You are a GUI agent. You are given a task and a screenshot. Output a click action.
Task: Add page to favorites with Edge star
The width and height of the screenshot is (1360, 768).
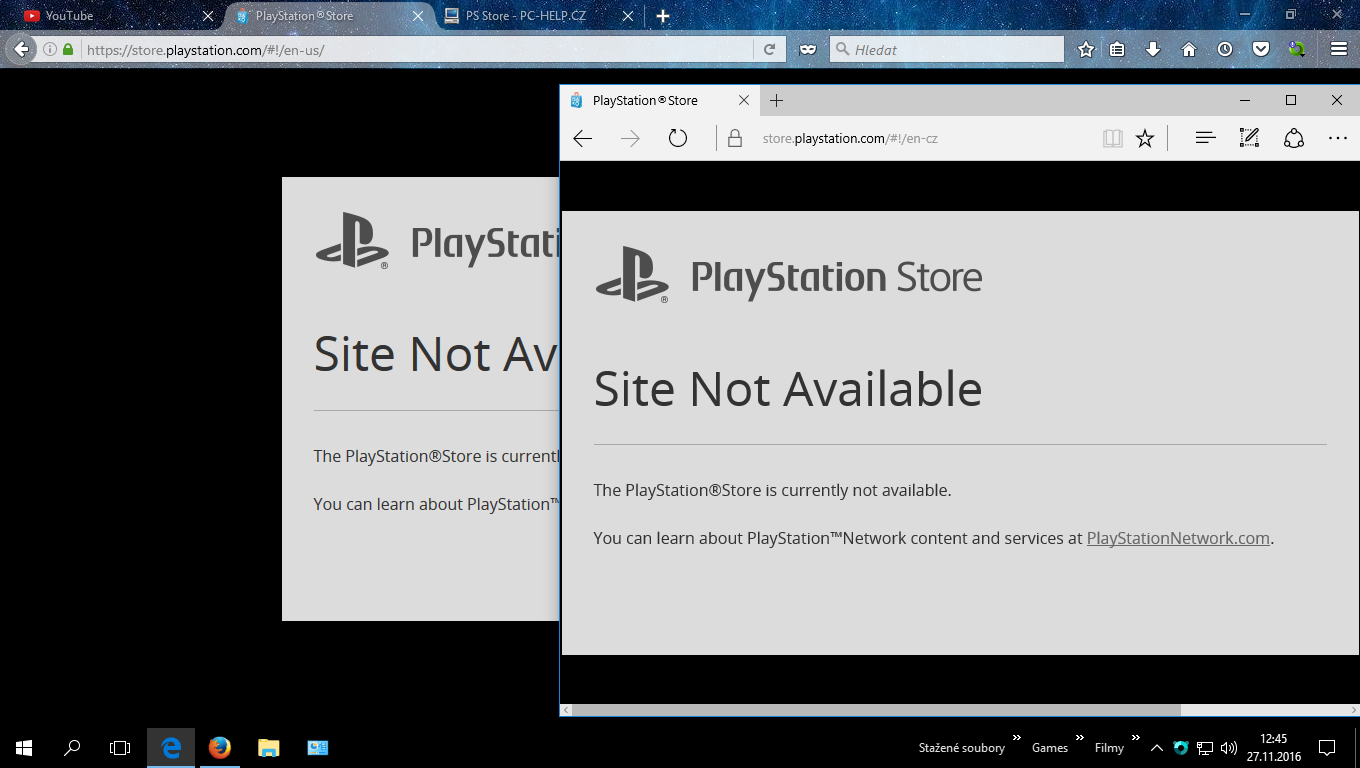click(x=1145, y=138)
